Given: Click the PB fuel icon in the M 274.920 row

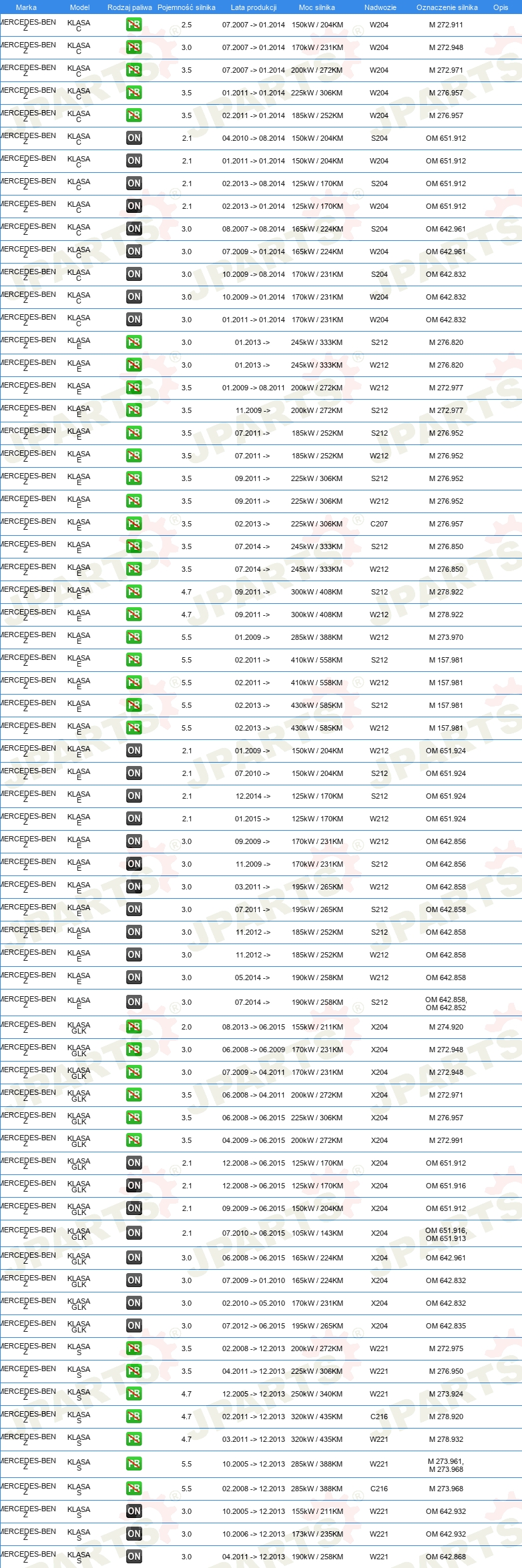Looking at the screenshot, I should coord(134,1027).
